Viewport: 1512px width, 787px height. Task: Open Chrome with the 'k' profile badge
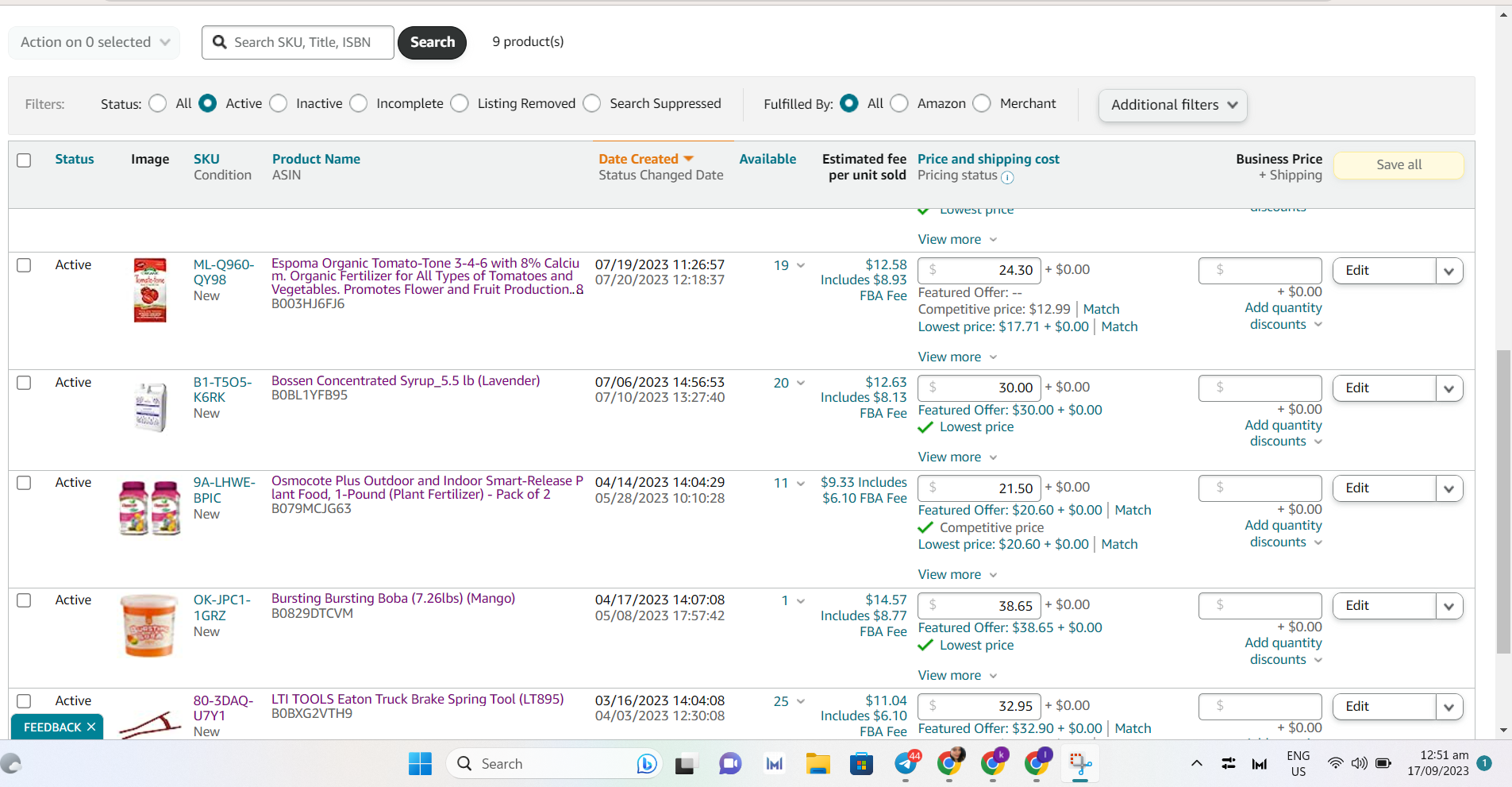coord(994,762)
